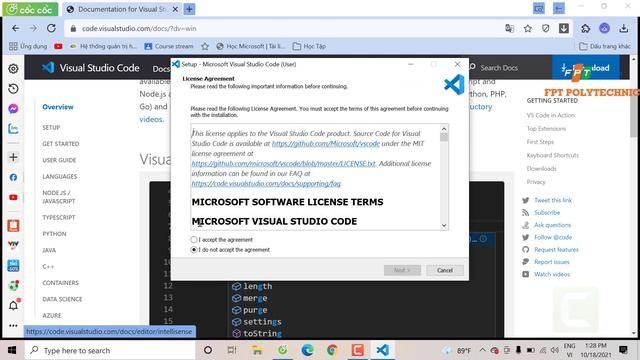Open YouTube icon in the sidebar
Image resolution: width=640 pixels, height=360 pixels.
[13, 197]
